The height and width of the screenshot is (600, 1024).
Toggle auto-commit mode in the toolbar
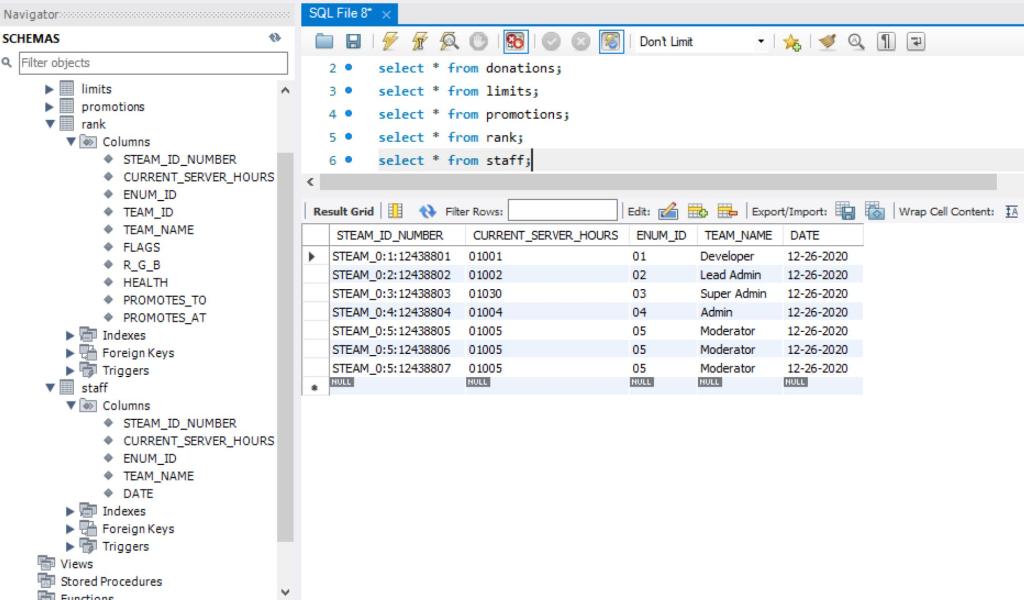610,41
